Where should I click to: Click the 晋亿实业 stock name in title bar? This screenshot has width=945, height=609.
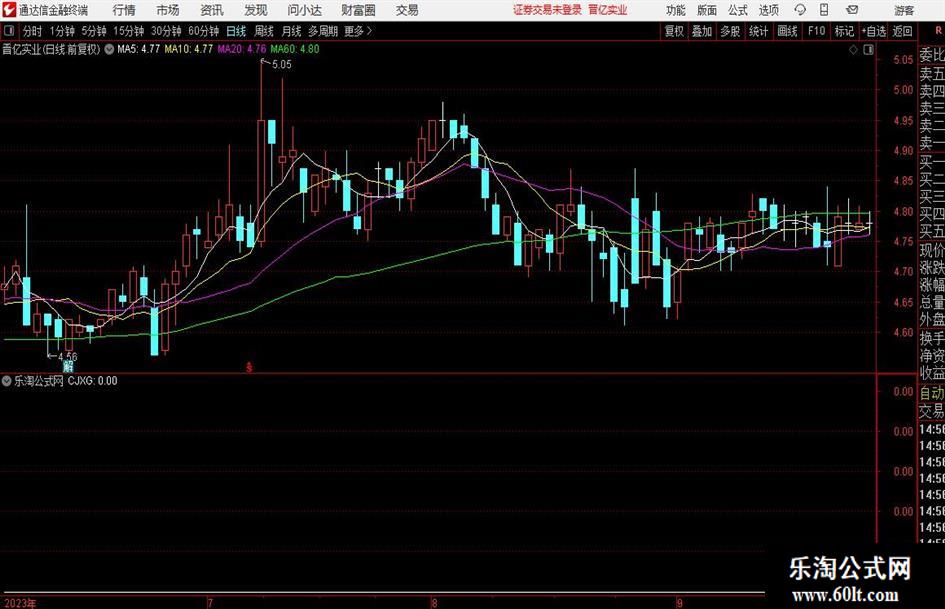point(608,10)
